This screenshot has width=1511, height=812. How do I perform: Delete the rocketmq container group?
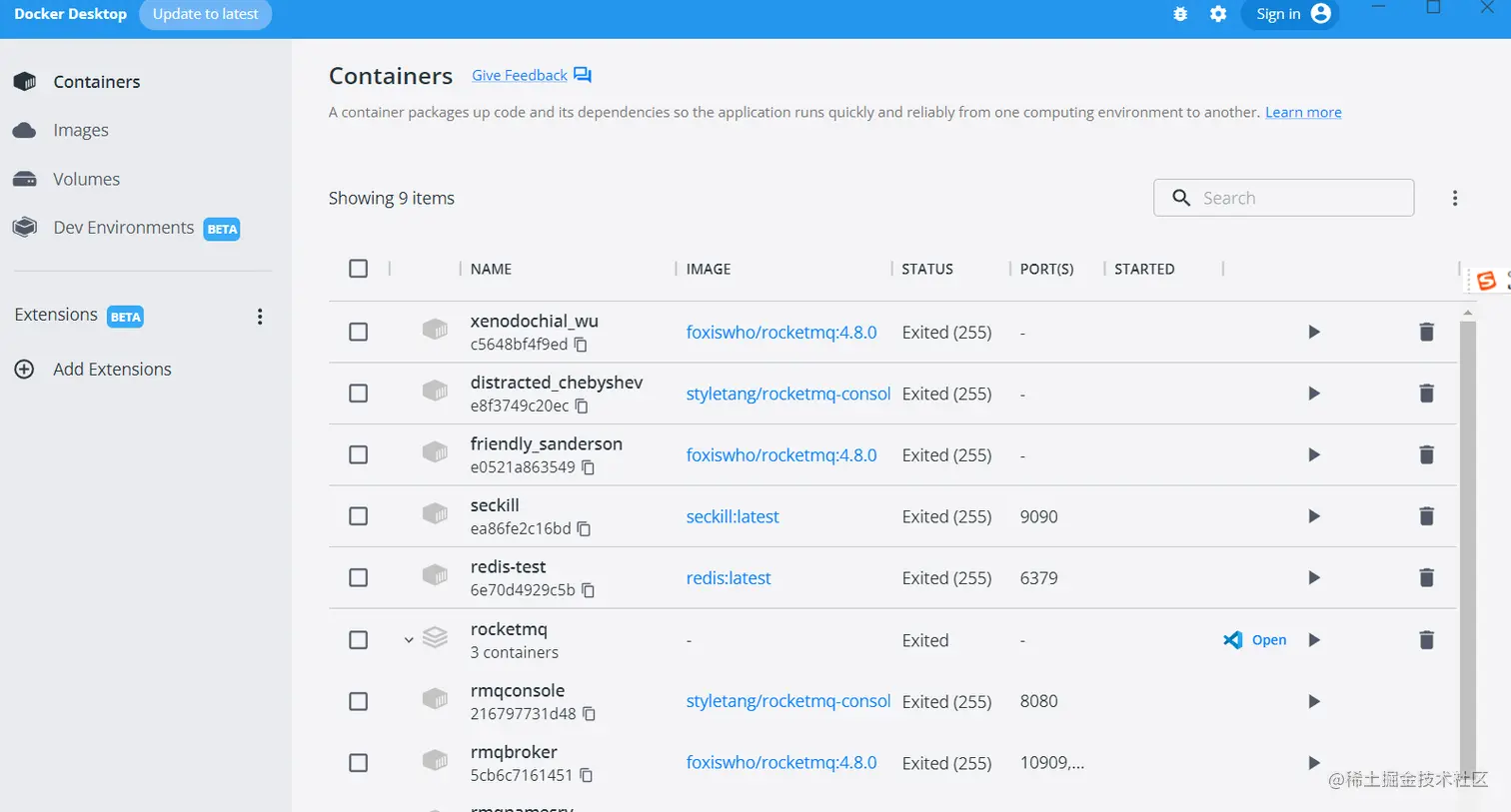coord(1427,640)
